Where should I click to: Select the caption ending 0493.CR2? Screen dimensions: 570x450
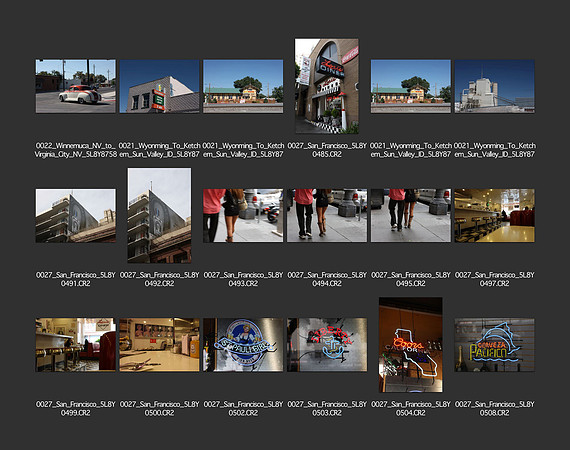(243, 279)
